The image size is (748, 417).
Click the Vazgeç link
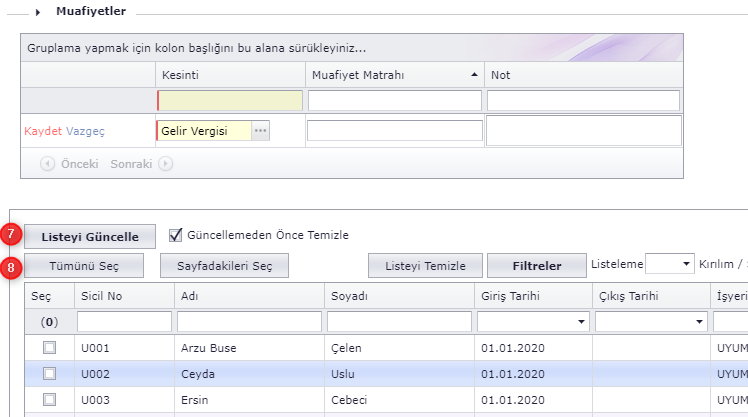85,131
